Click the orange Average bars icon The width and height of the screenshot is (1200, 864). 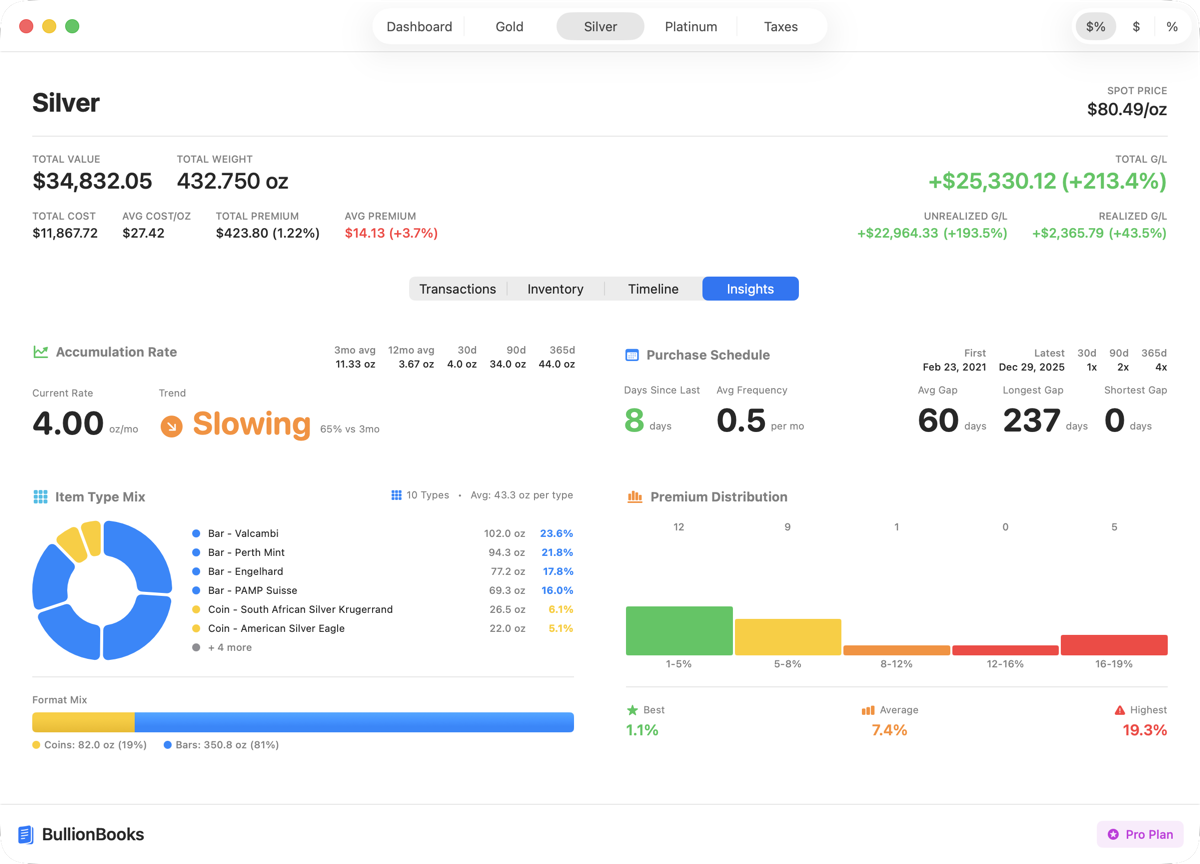(x=867, y=710)
